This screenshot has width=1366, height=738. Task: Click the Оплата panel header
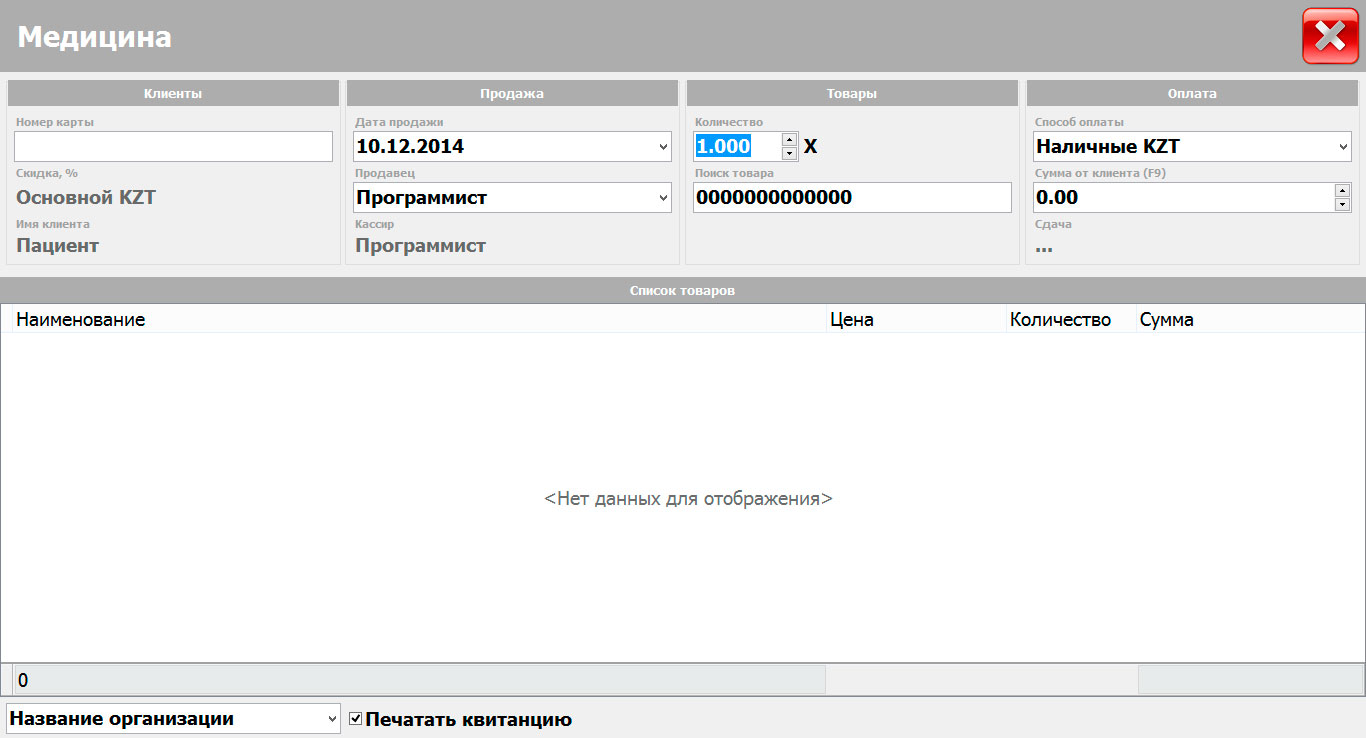1192,93
